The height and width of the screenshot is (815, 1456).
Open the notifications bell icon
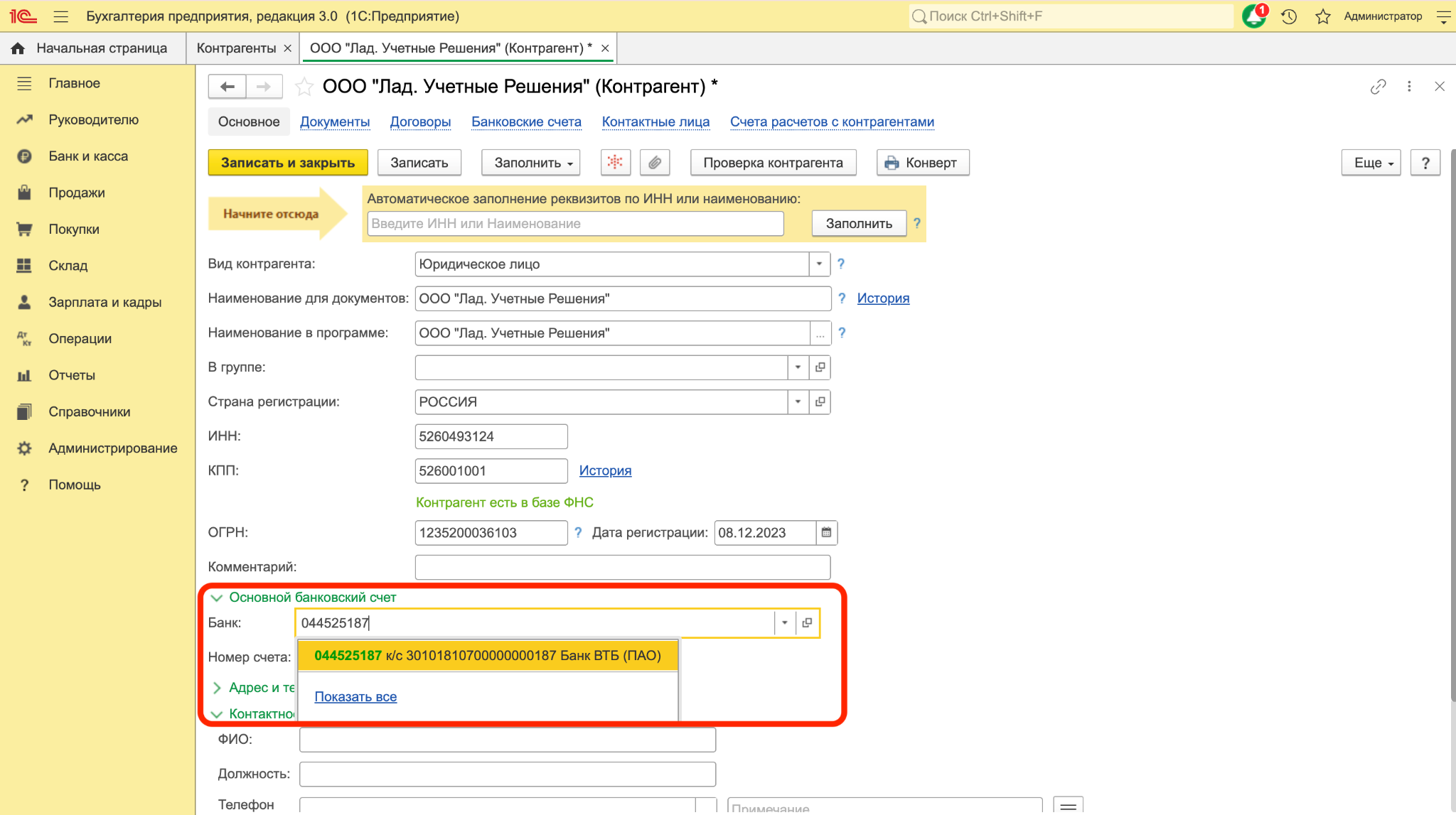click(x=1254, y=16)
